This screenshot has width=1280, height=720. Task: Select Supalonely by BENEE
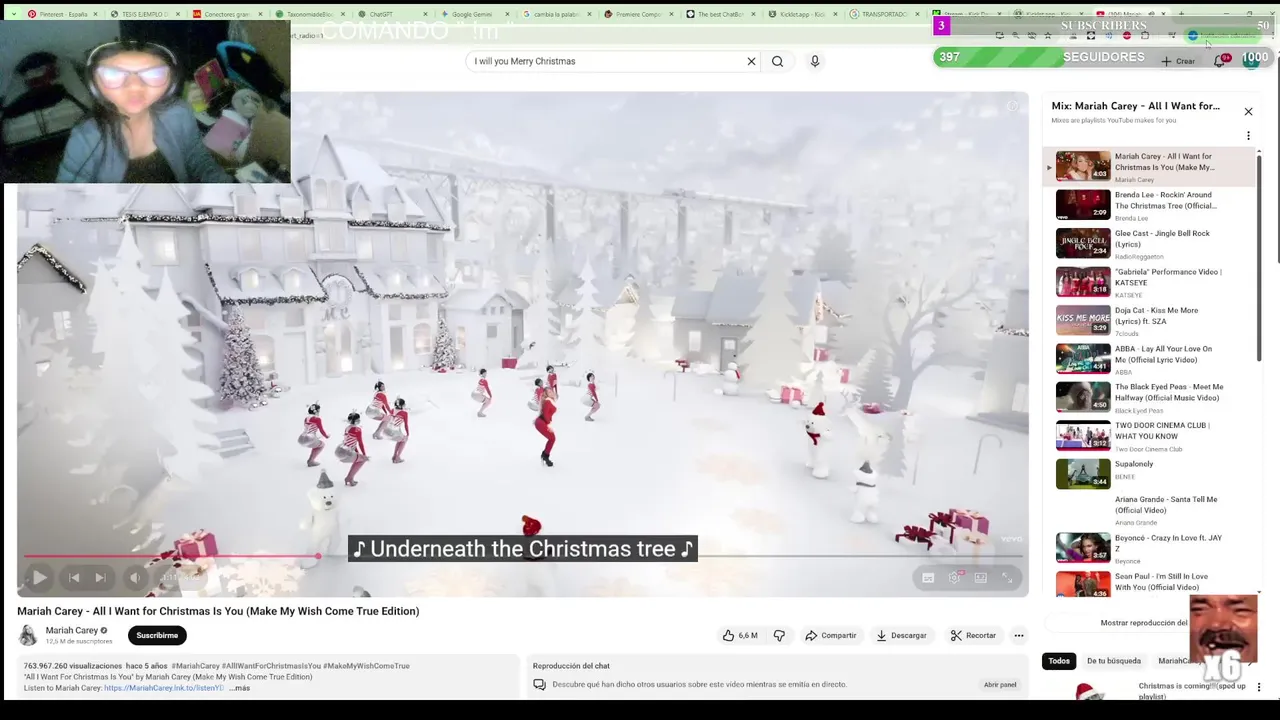tap(1150, 474)
